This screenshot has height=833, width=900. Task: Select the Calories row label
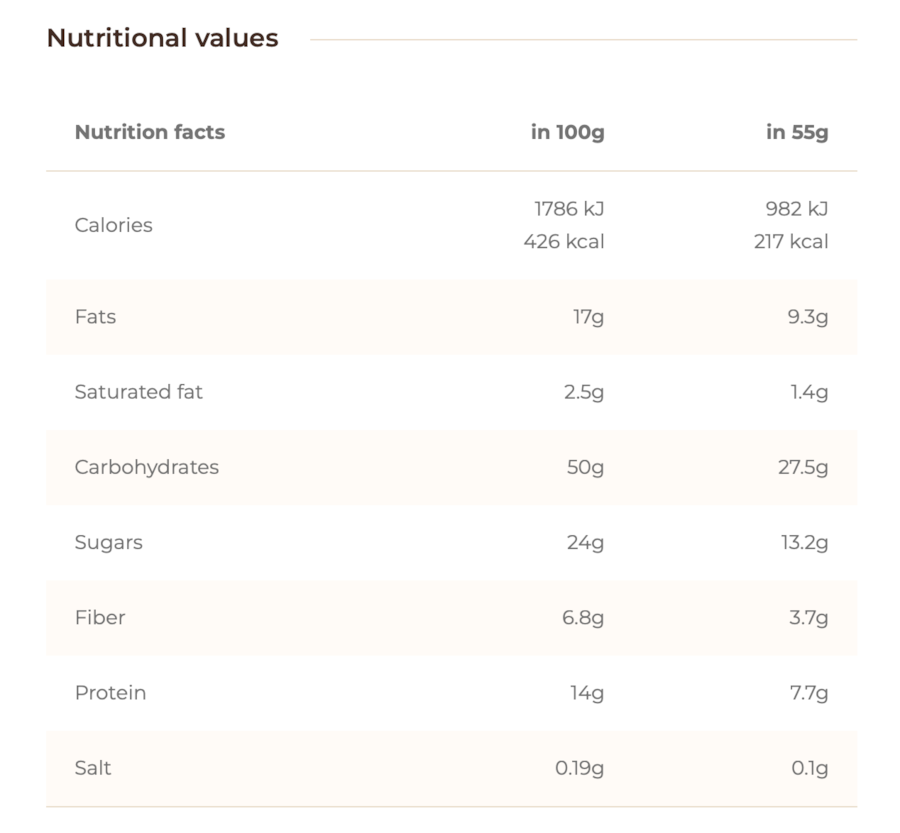(114, 225)
